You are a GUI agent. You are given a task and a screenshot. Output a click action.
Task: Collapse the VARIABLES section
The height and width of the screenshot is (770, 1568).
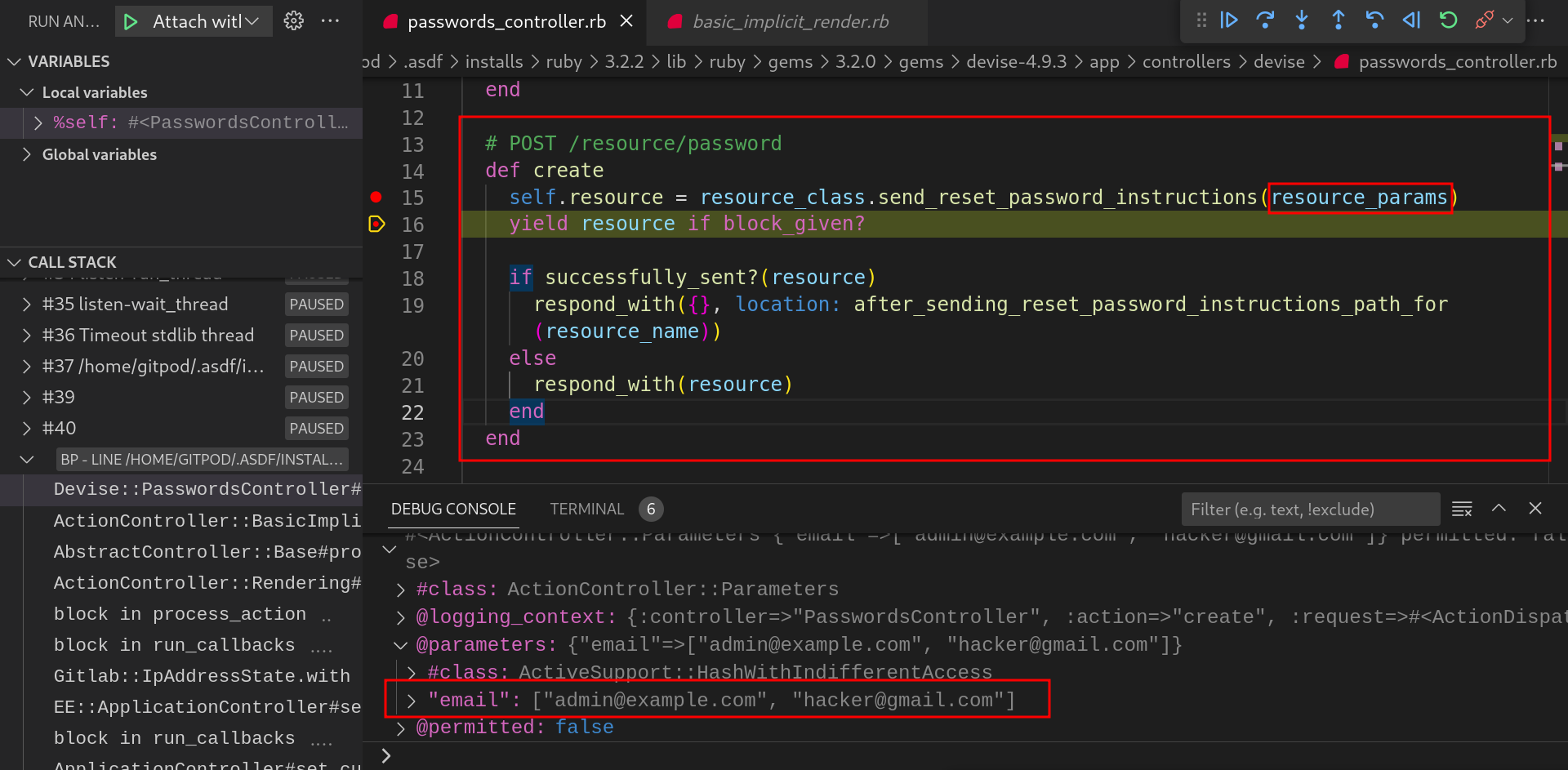point(14,61)
